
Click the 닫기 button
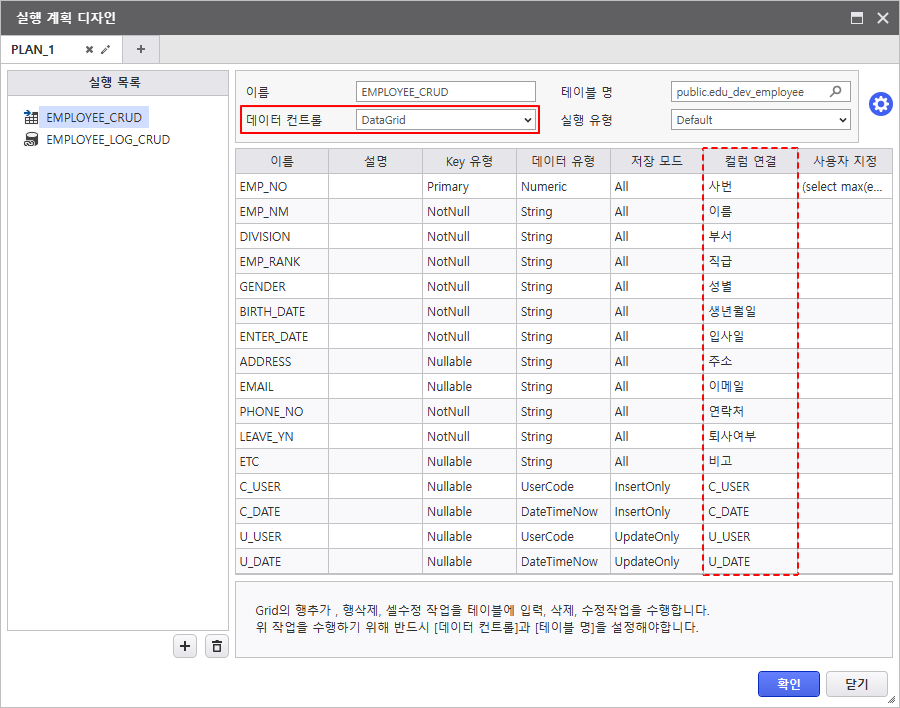tap(857, 684)
